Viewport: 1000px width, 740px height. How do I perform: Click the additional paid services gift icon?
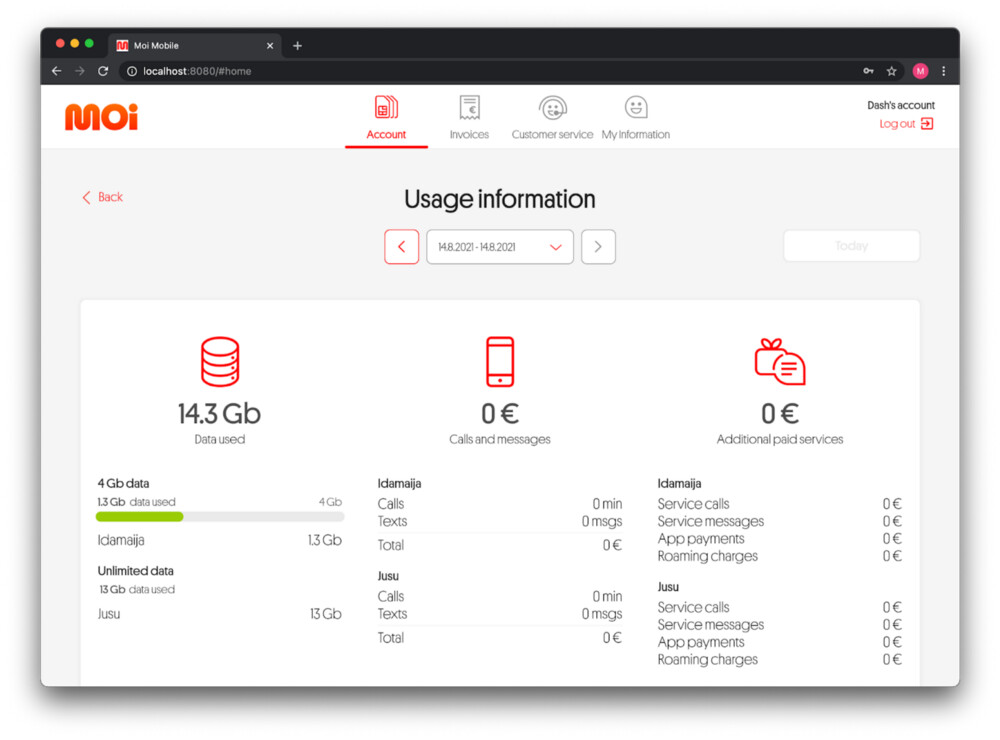click(x=779, y=362)
